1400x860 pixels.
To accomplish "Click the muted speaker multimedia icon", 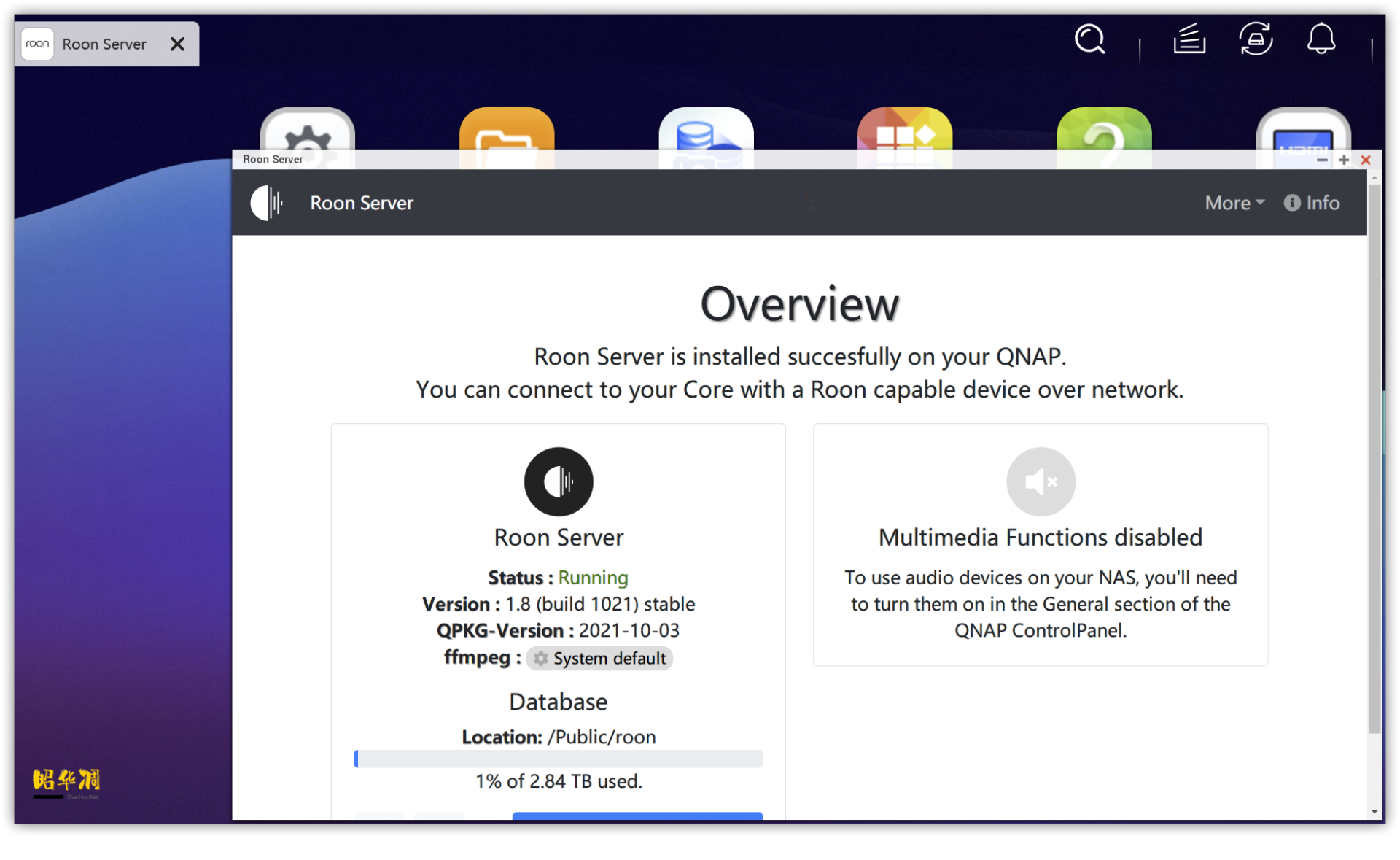I will point(1041,481).
